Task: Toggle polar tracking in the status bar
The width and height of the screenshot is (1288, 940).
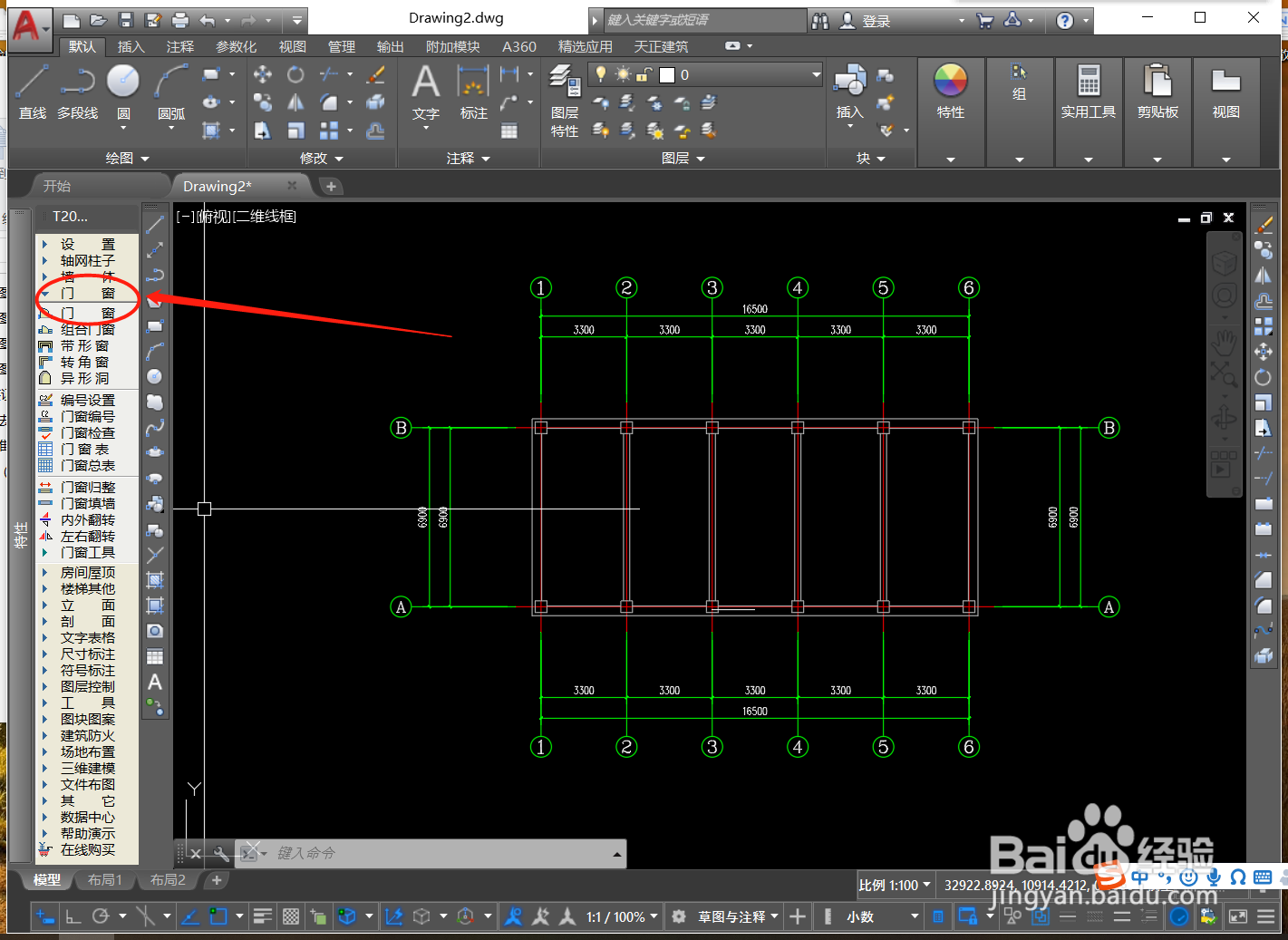Action: click(x=101, y=916)
